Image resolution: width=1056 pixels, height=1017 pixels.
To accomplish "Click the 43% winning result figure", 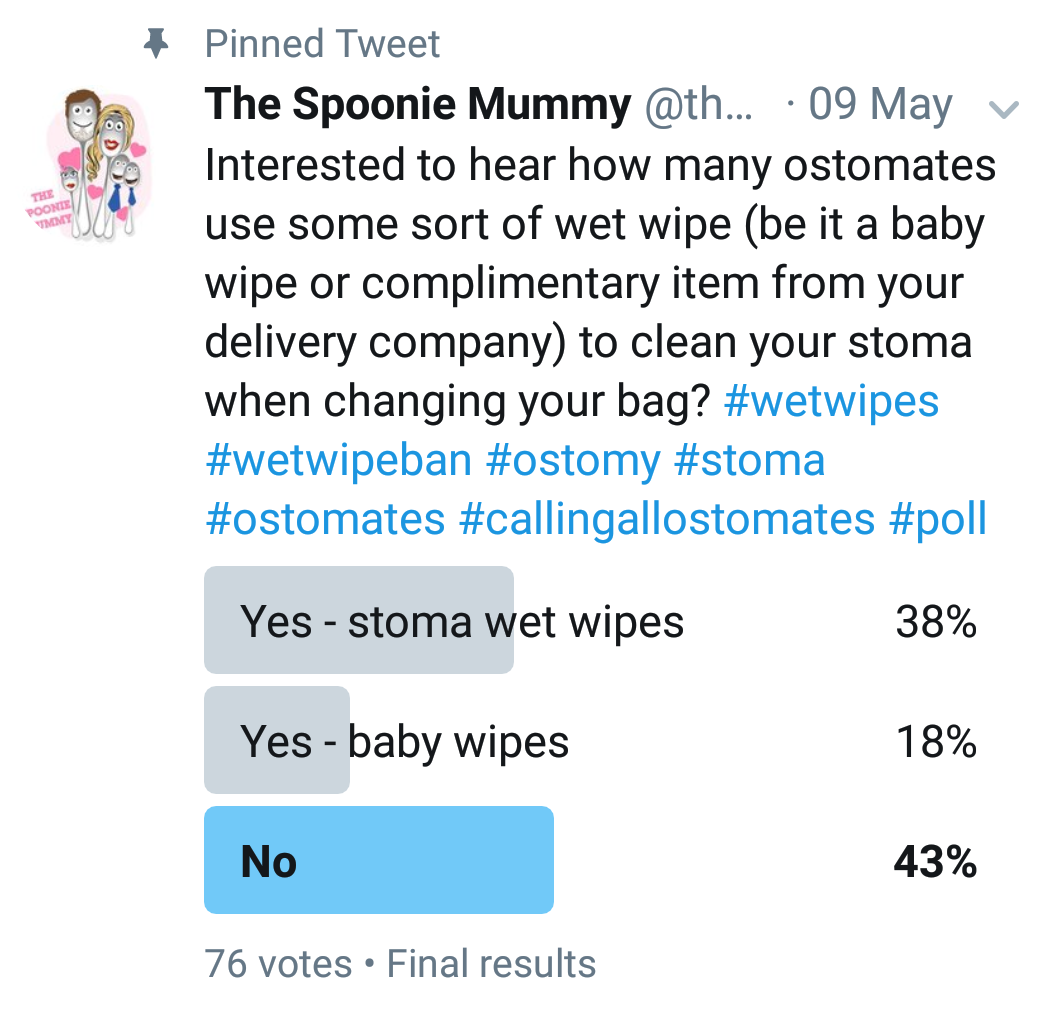I will coord(935,861).
